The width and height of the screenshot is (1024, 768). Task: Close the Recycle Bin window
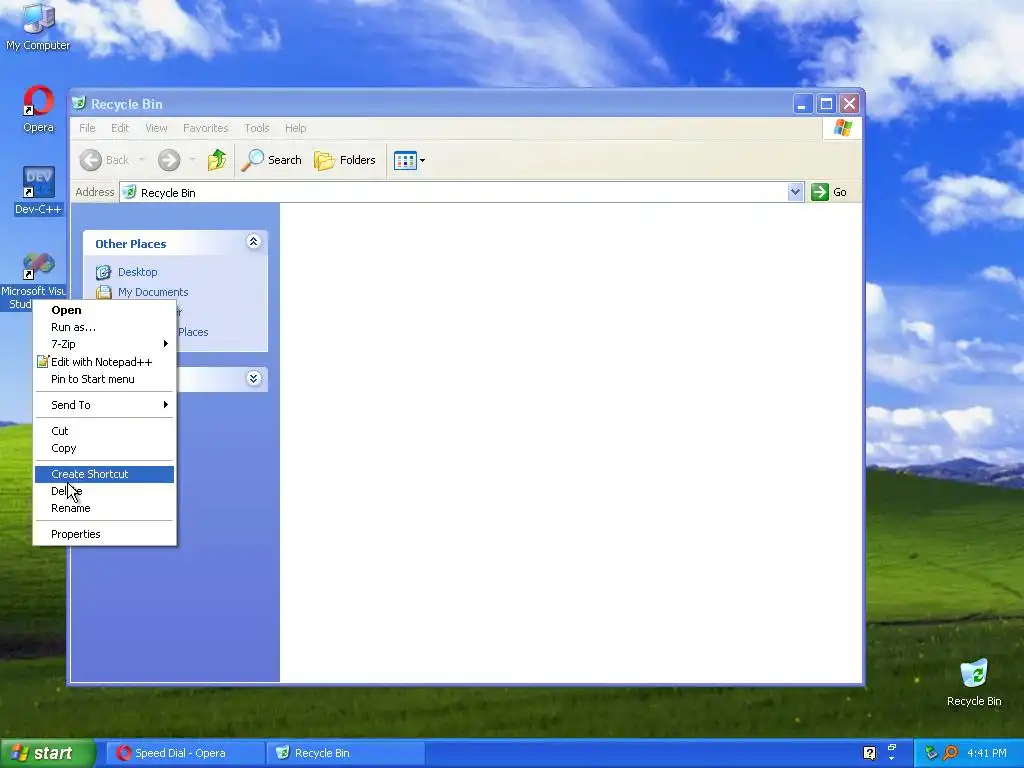coord(849,104)
